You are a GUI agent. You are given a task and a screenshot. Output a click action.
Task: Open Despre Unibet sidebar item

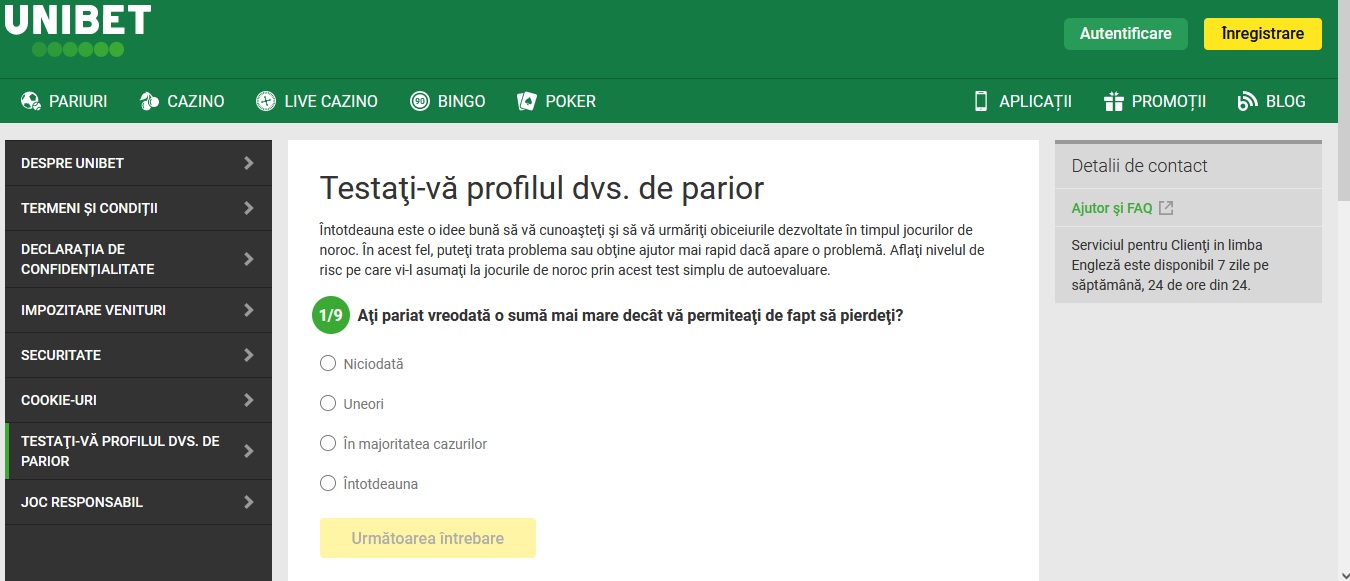pos(138,163)
